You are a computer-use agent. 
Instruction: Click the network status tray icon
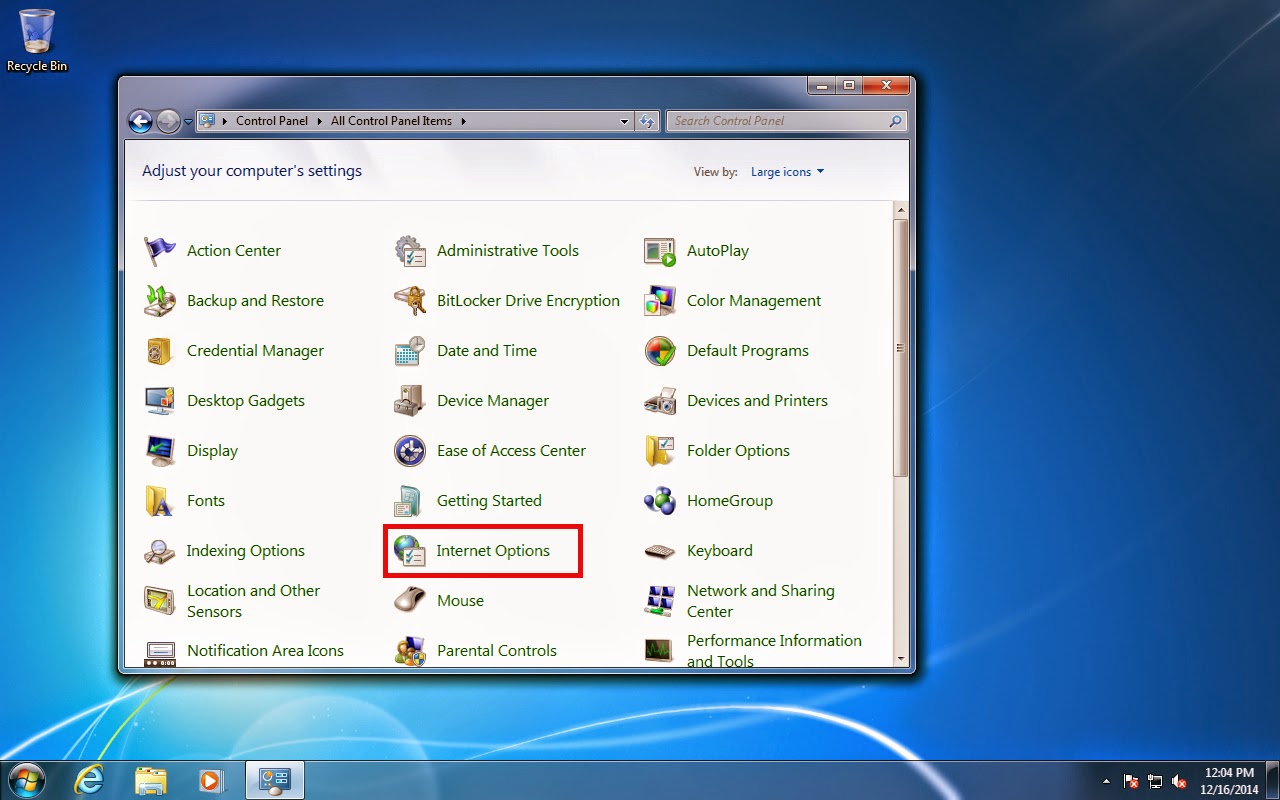pos(1156,781)
